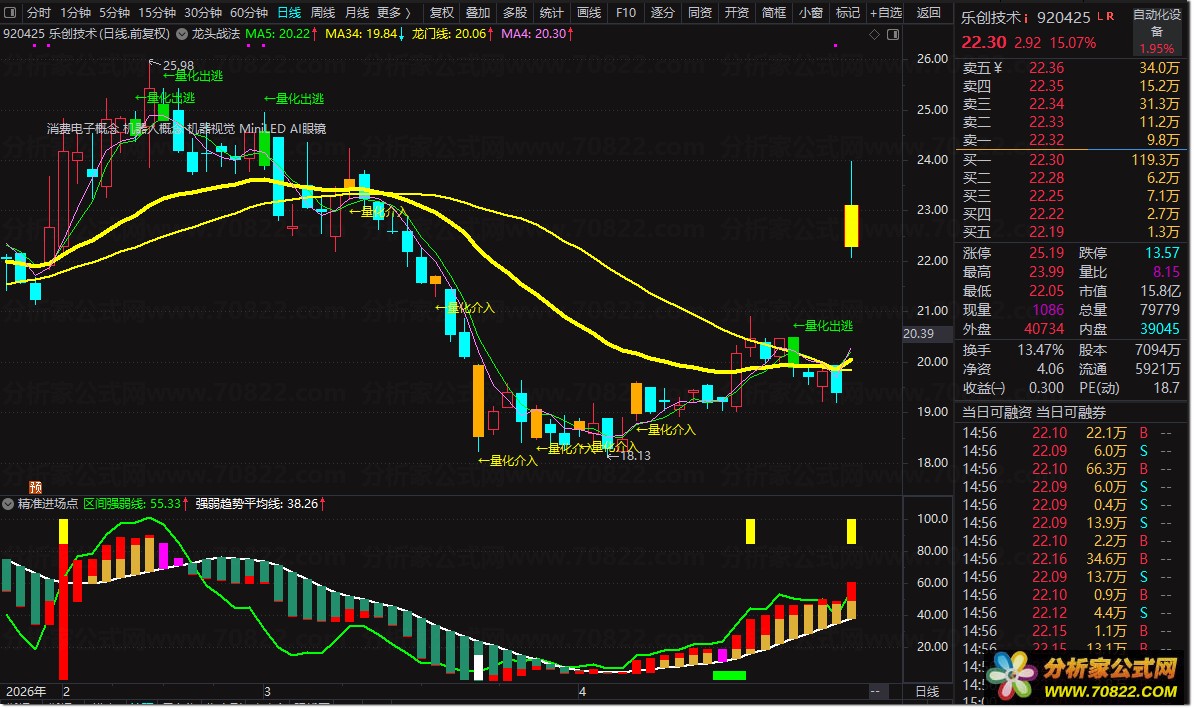The image size is (1194, 708).
Task: Open the 当日可融资 tab
Action: pos(997,412)
